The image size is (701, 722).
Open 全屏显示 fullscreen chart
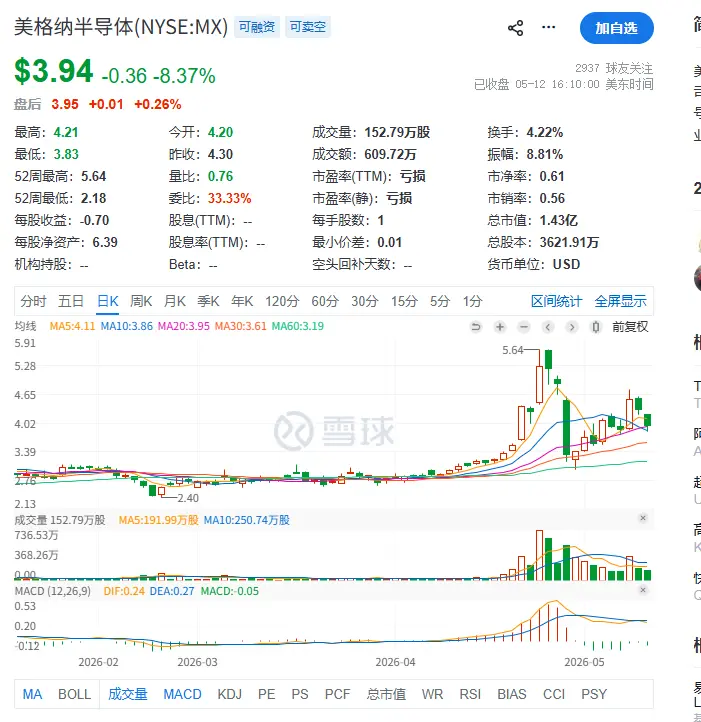[620, 301]
